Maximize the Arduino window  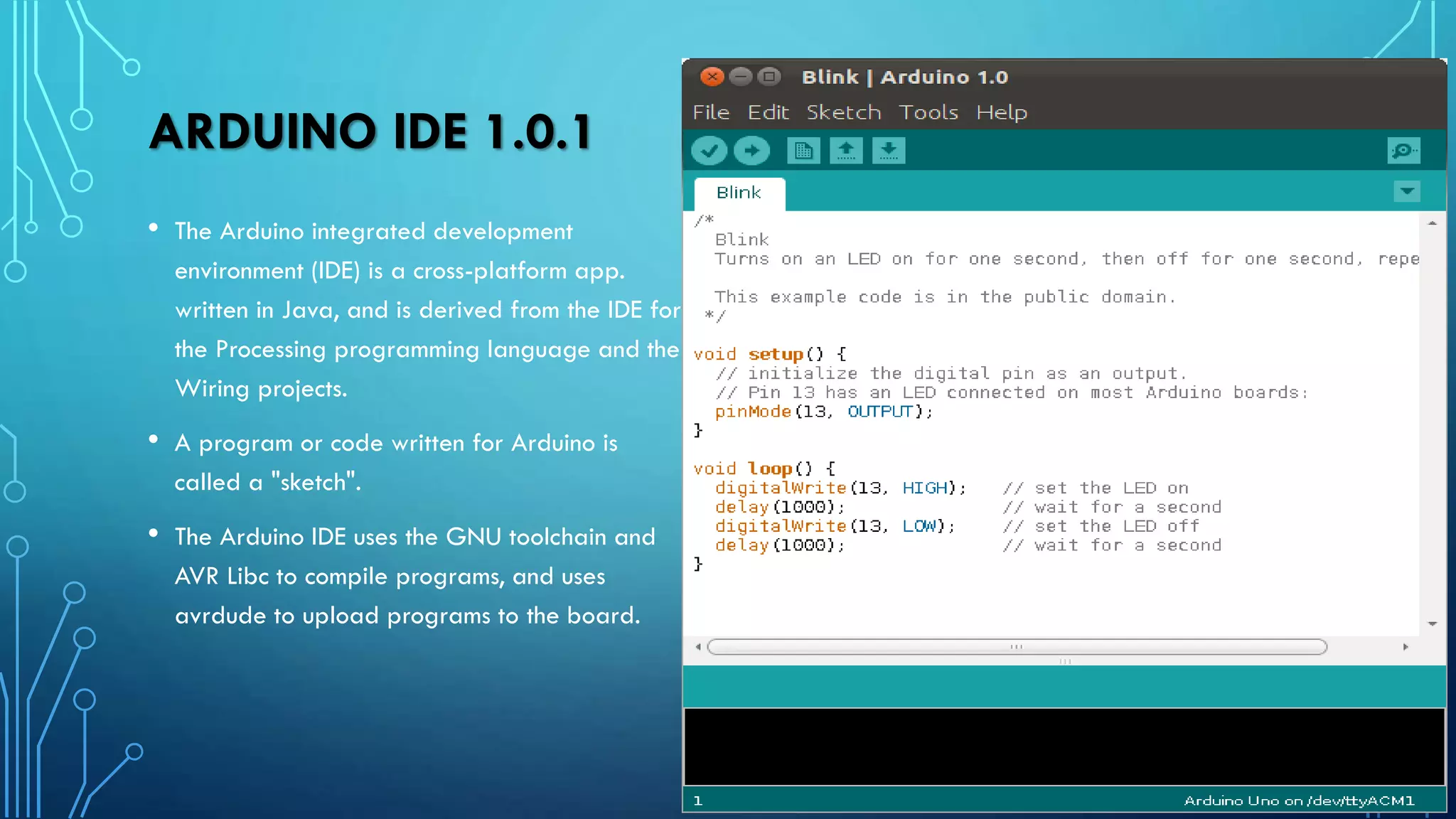tap(769, 77)
